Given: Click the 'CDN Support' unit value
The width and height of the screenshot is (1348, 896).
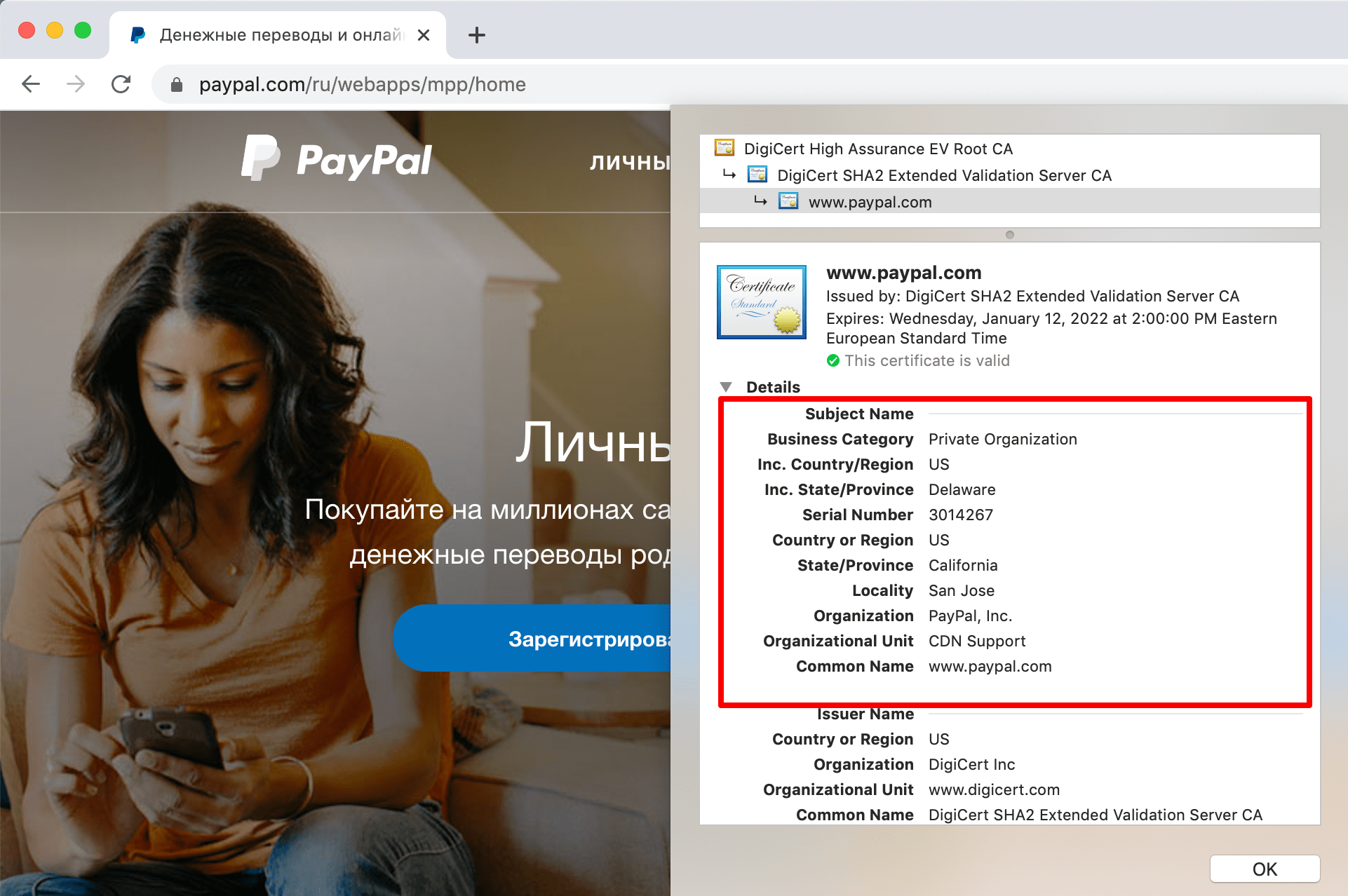Looking at the screenshot, I should click(x=977, y=641).
